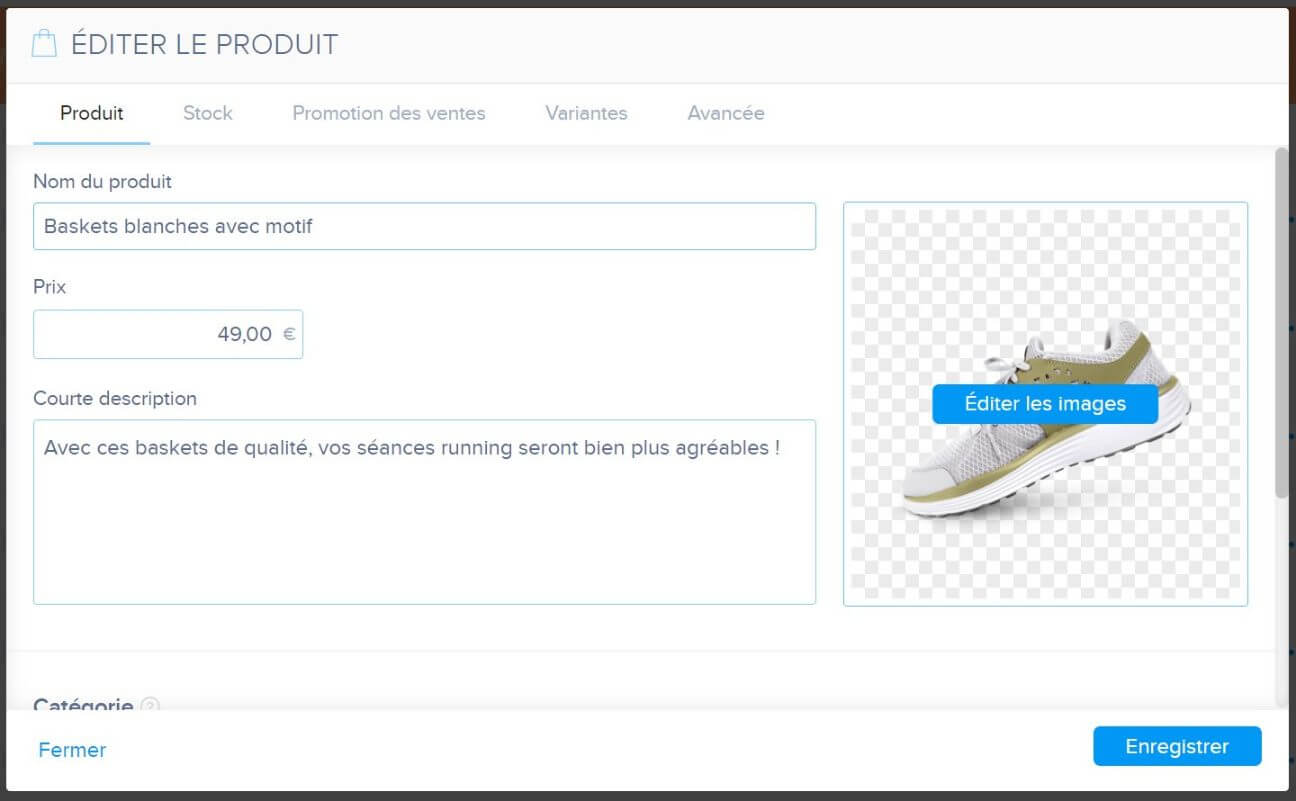Click the Fermer link
The image size is (1296, 801).
(72, 750)
